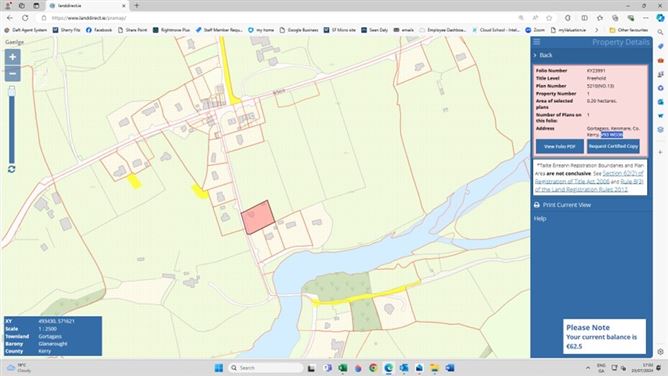Open the tools briefcase icon in Edge sidebar
Viewport: 668px width, 376px height.
pos(660,60)
